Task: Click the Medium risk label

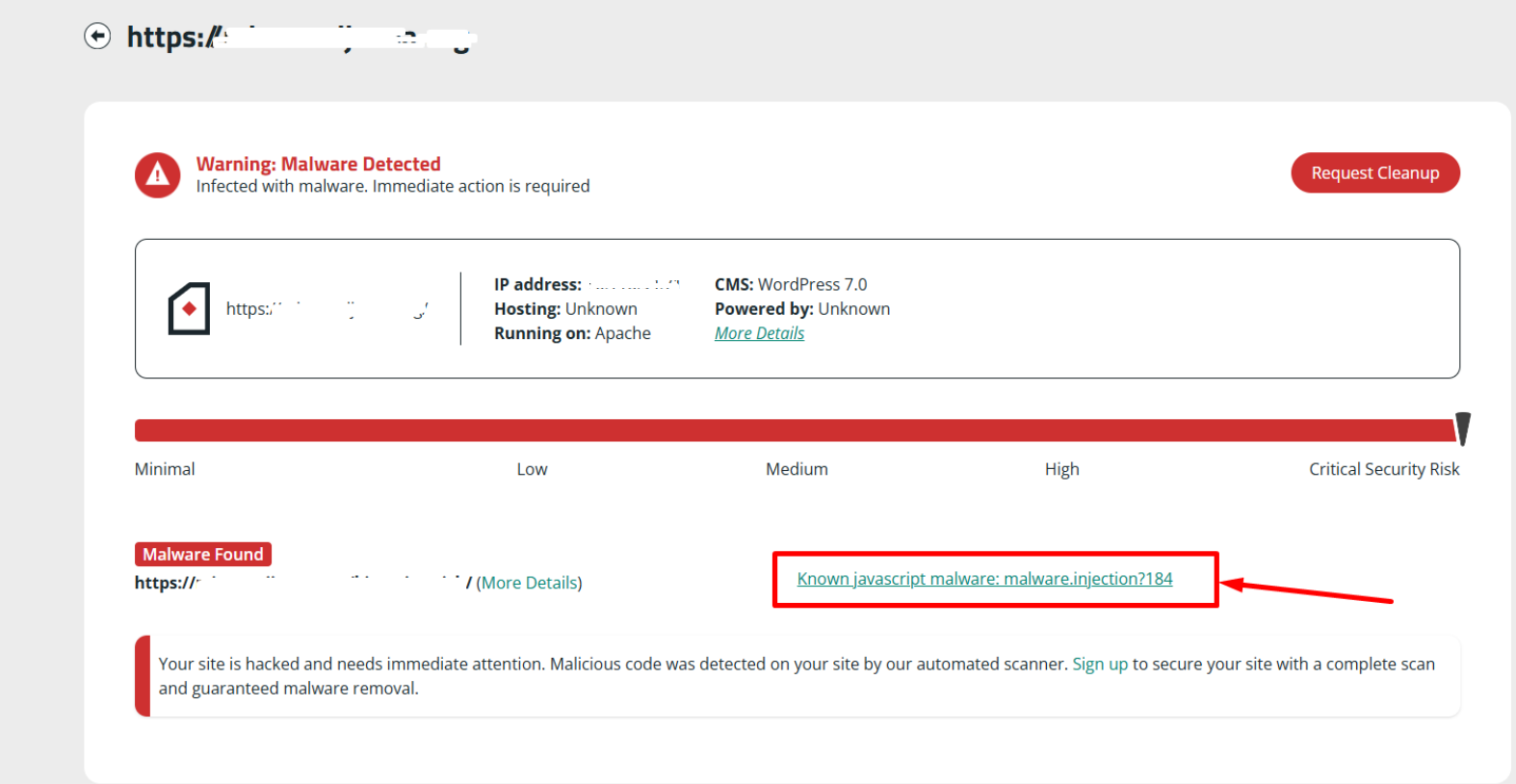Action: pos(797,469)
